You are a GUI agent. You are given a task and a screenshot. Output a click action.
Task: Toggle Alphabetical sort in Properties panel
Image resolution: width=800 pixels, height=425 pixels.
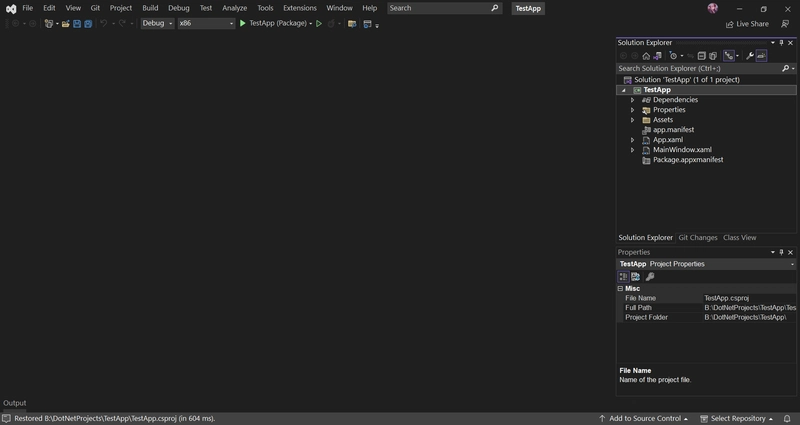[x=636, y=277]
